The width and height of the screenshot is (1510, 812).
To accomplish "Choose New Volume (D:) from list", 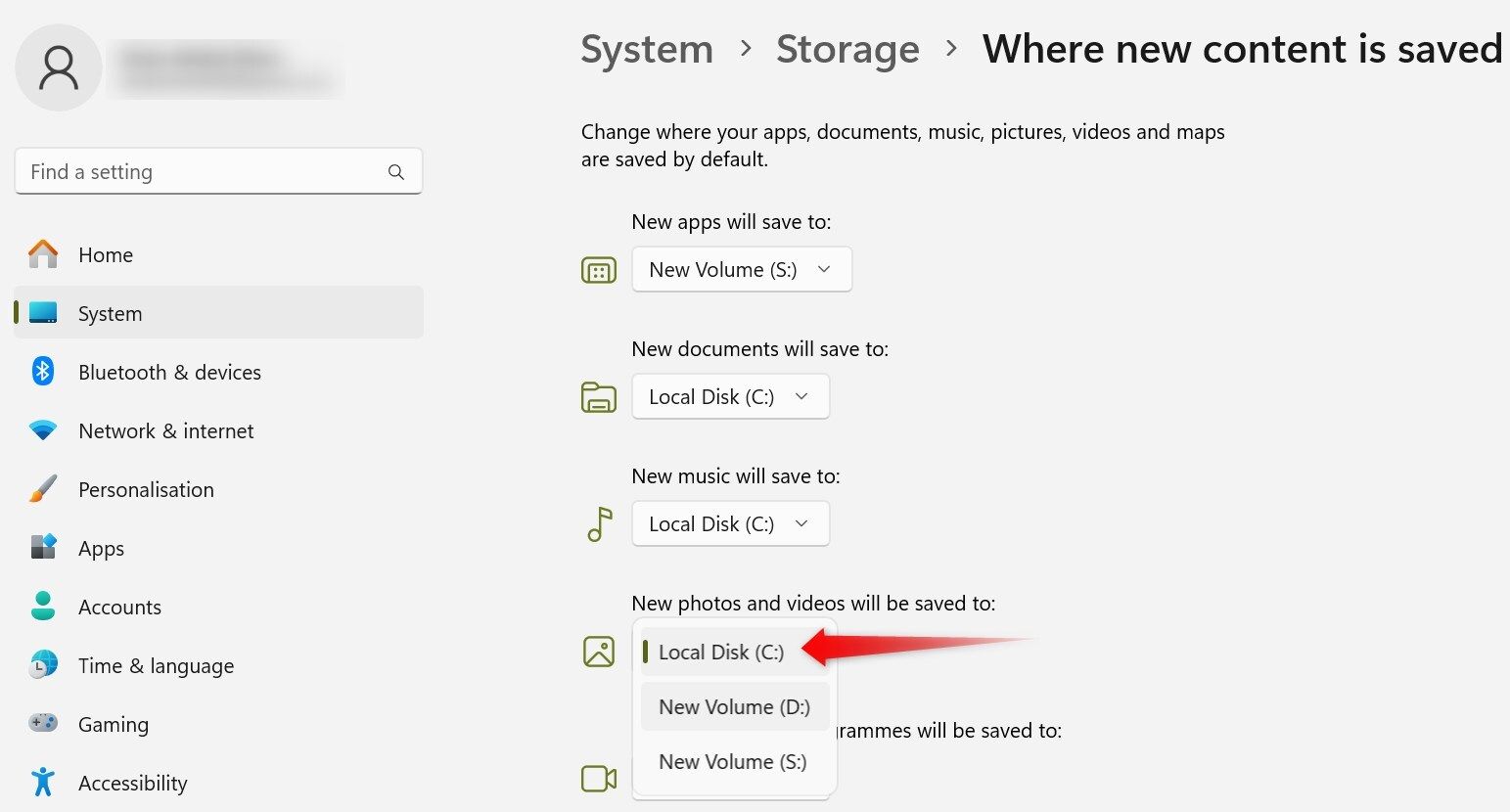I will click(x=734, y=706).
